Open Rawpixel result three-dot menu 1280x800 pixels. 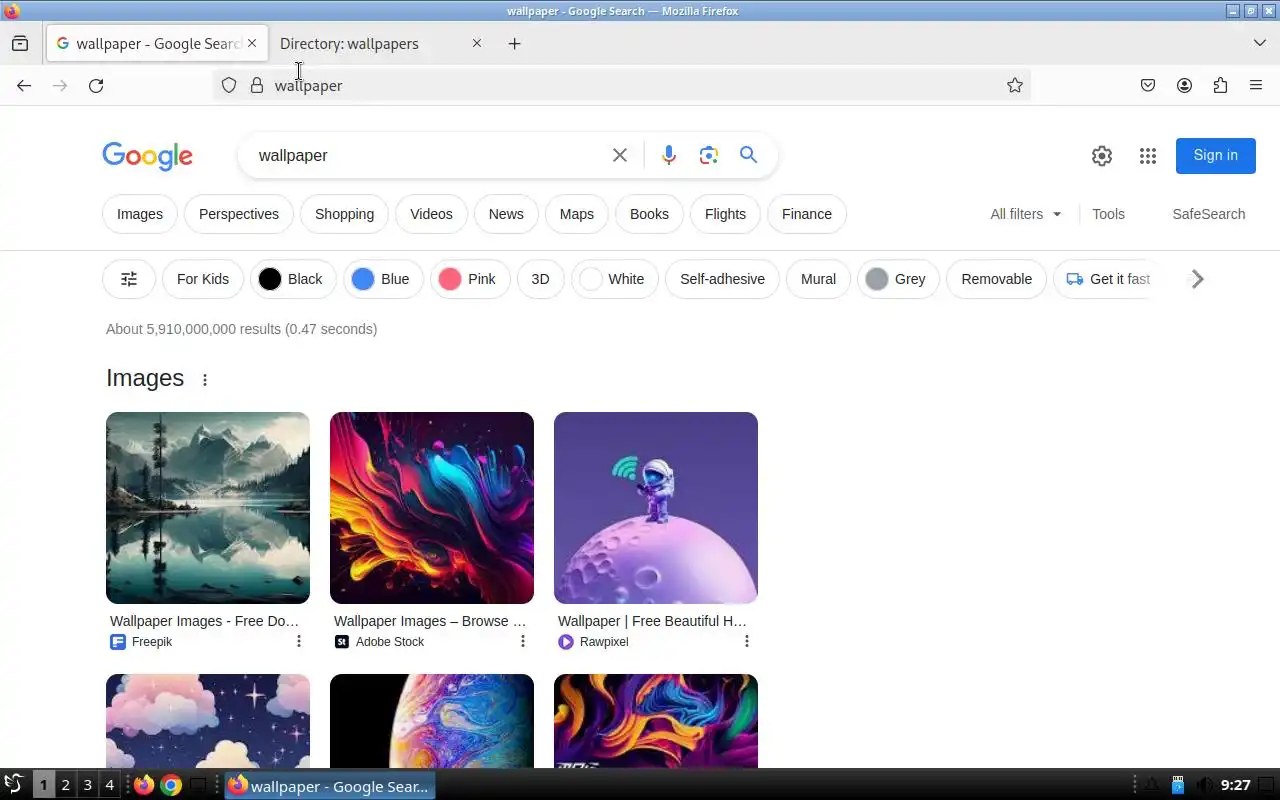pyautogui.click(x=746, y=641)
